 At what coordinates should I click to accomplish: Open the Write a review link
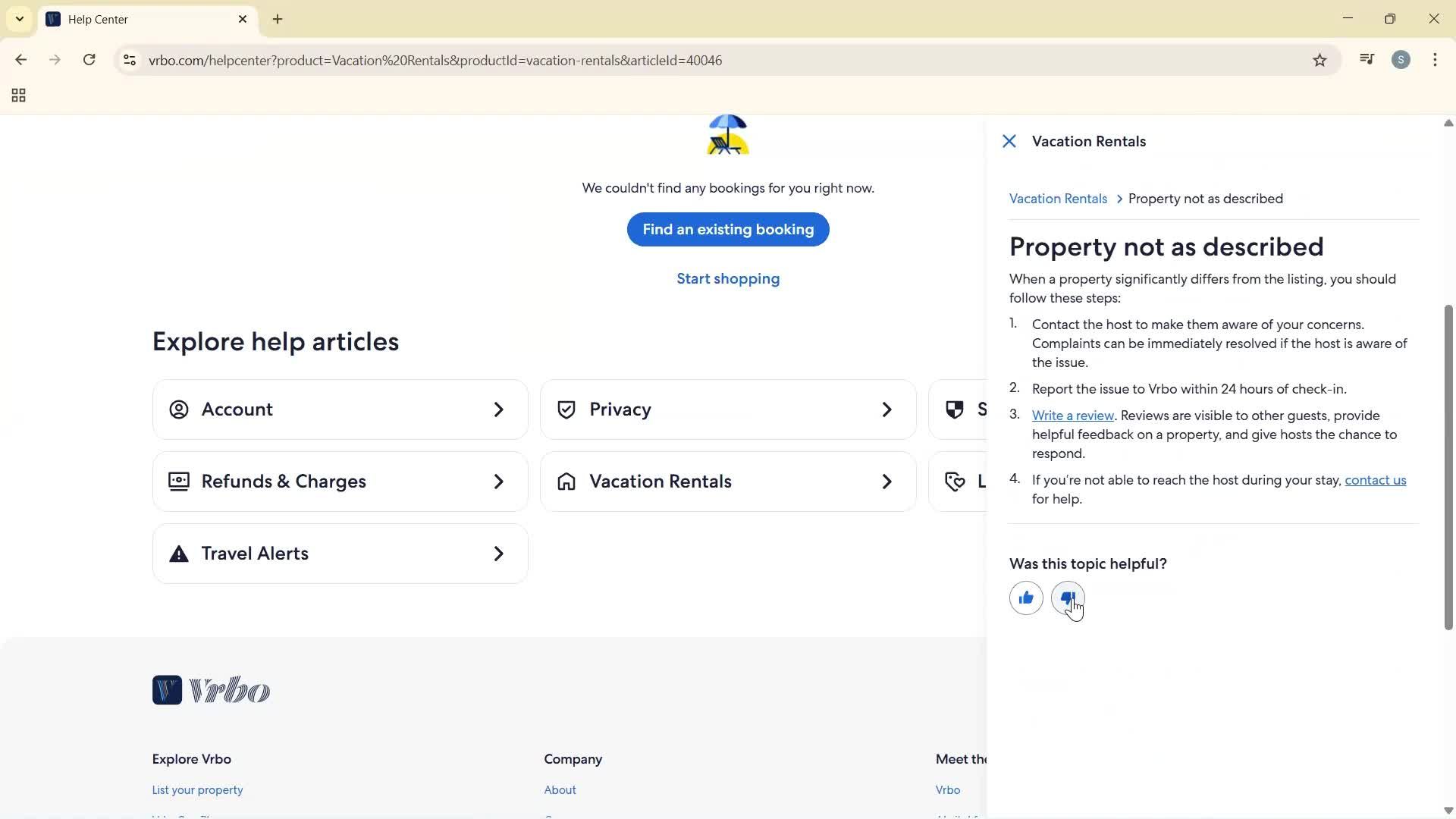[1072, 415]
